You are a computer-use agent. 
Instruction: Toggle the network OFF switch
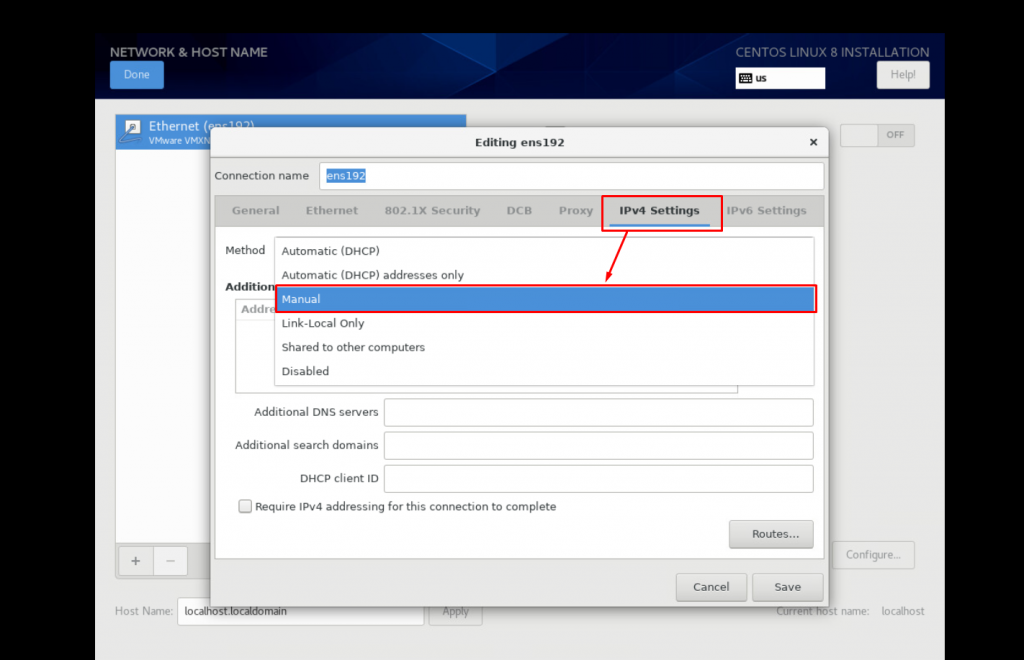tap(877, 135)
